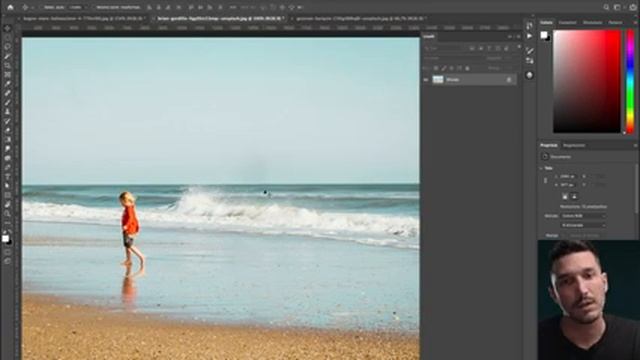Image resolution: width=640 pixels, height=360 pixels.
Task: Select the Hand tool
Action: [x=7, y=204]
